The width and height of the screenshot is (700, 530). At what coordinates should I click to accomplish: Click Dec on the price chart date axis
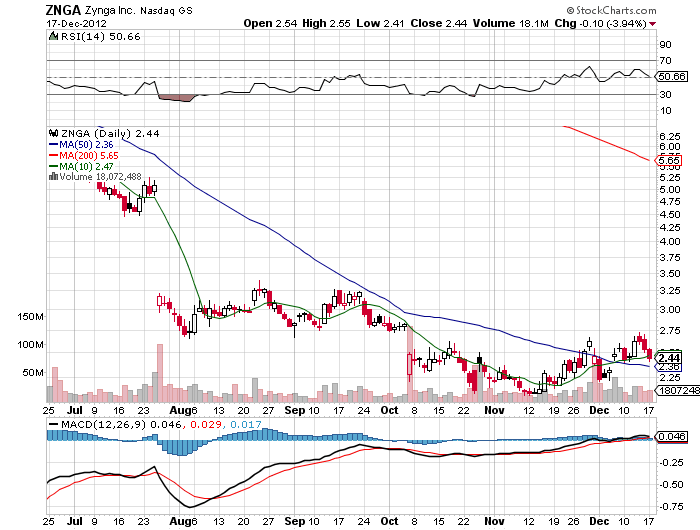coord(599,410)
